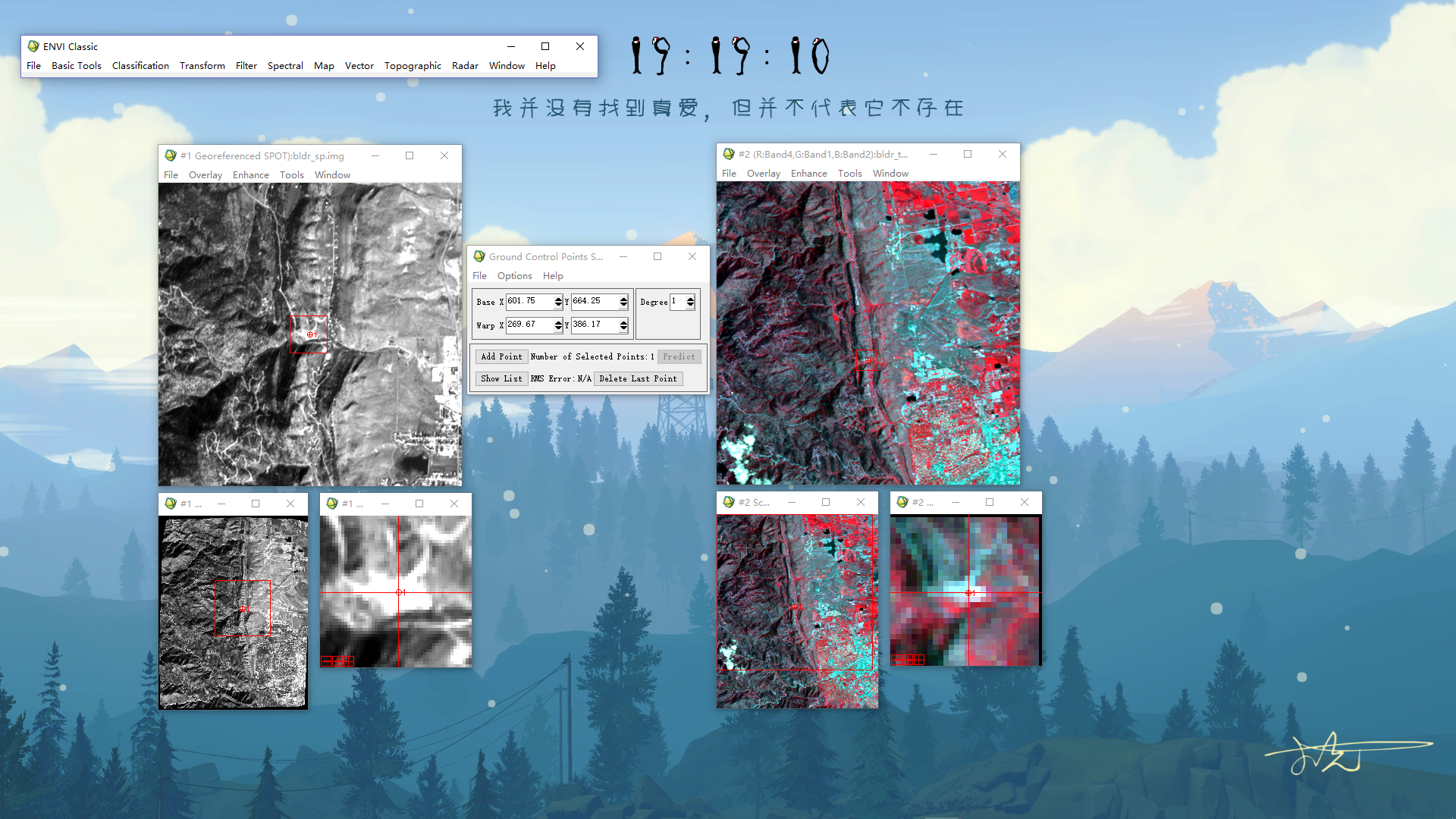This screenshot has height=819, width=1456.
Task: Open Help menu in ENVI Classic main bar
Action: point(545,66)
